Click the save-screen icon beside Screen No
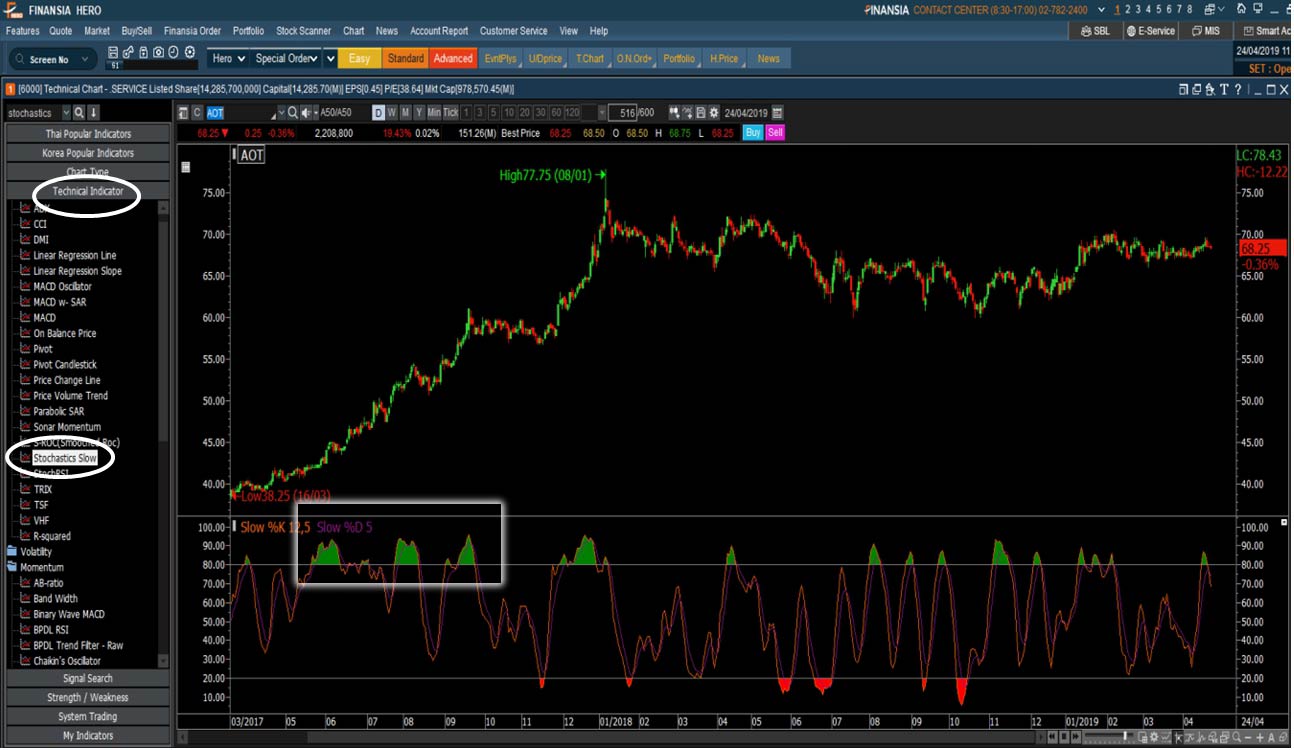 coord(113,52)
